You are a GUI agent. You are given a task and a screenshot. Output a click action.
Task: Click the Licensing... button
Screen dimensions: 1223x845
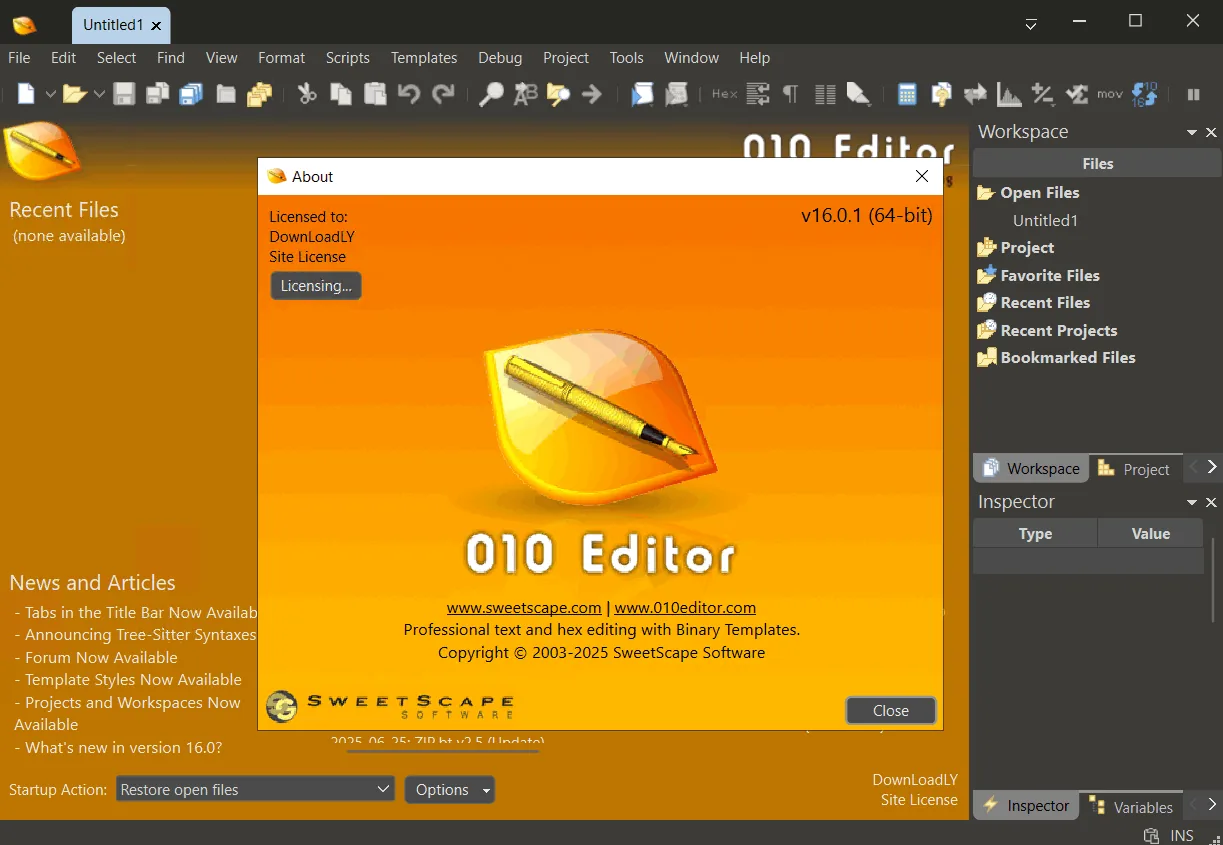(x=316, y=286)
